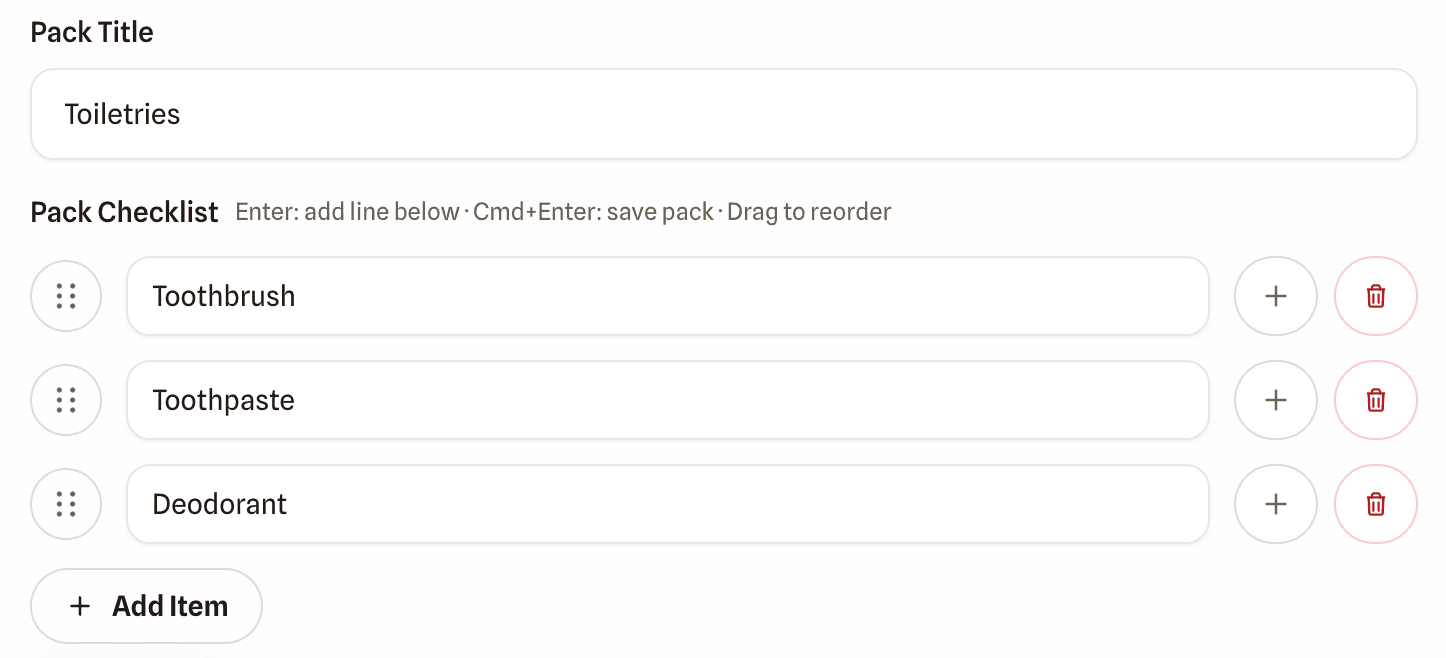1446x658 pixels.
Task: Delete the Deodorant item with trash icon
Action: pyautogui.click(x=1376, y=504)
